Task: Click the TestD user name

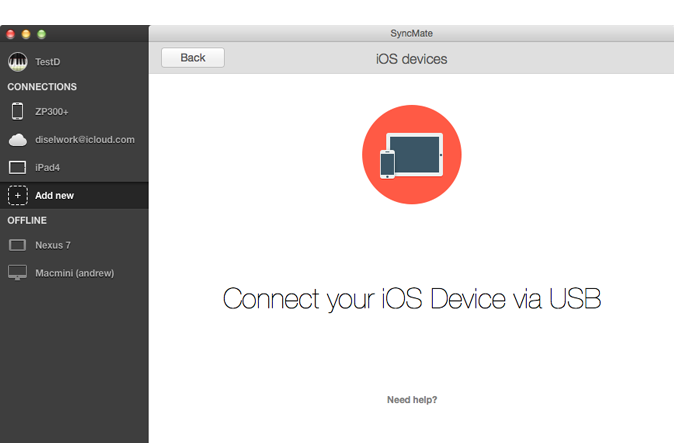Action: tap(48, 62)
